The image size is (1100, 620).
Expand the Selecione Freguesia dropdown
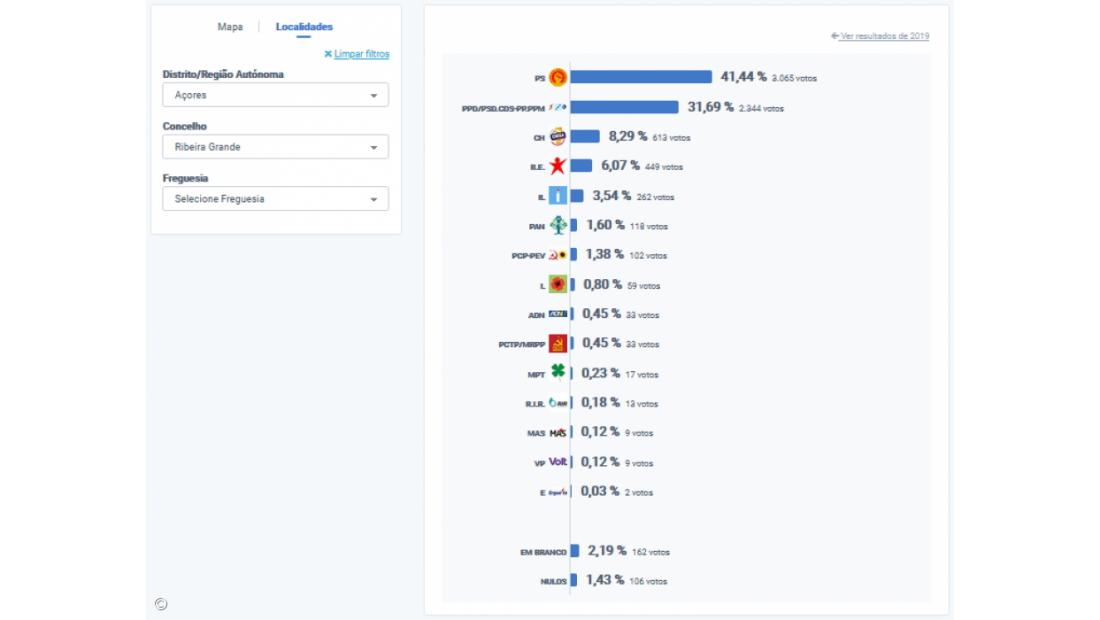275,199
